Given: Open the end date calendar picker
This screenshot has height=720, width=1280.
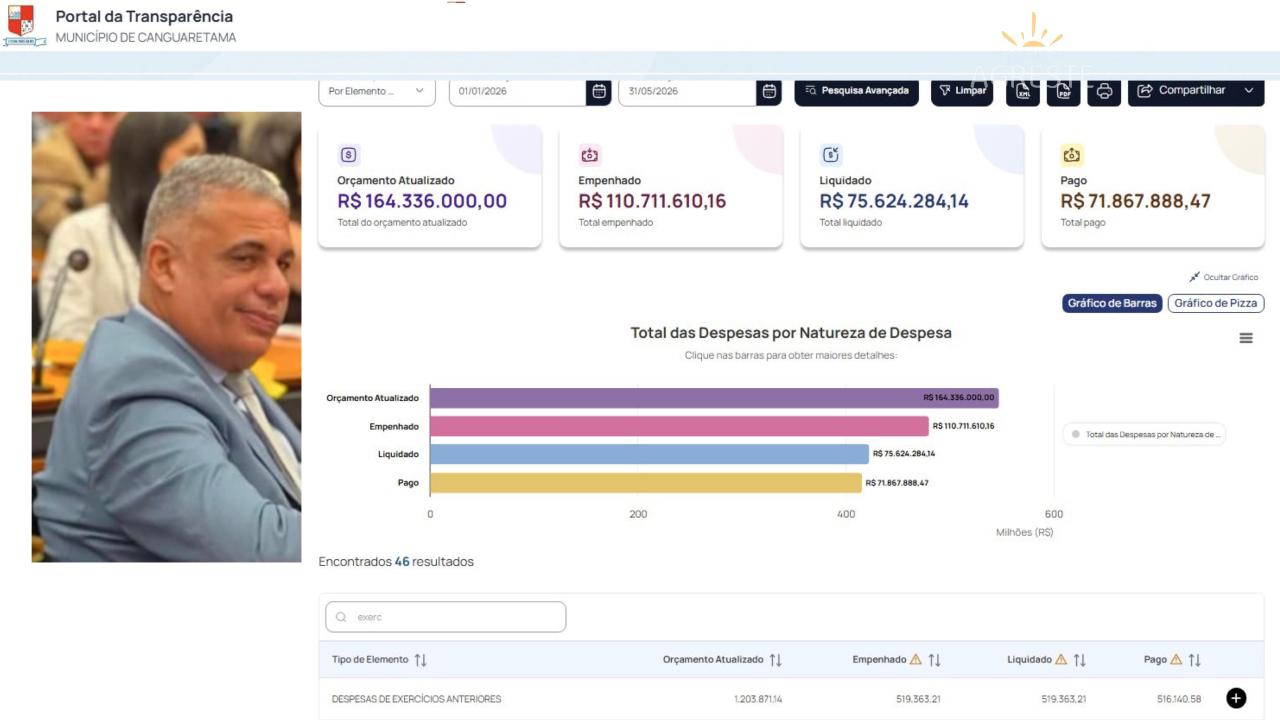Looking at the screenshot, I should click(769, 91).
